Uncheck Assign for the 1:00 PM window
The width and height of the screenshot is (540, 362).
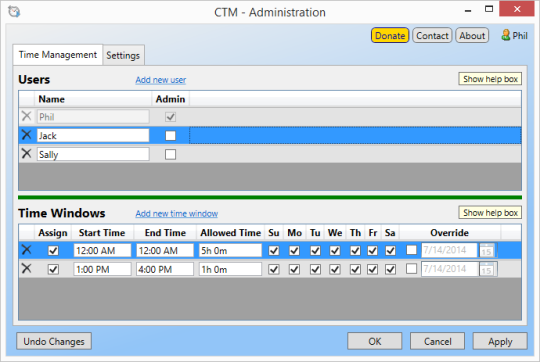[x=53, y=269]
